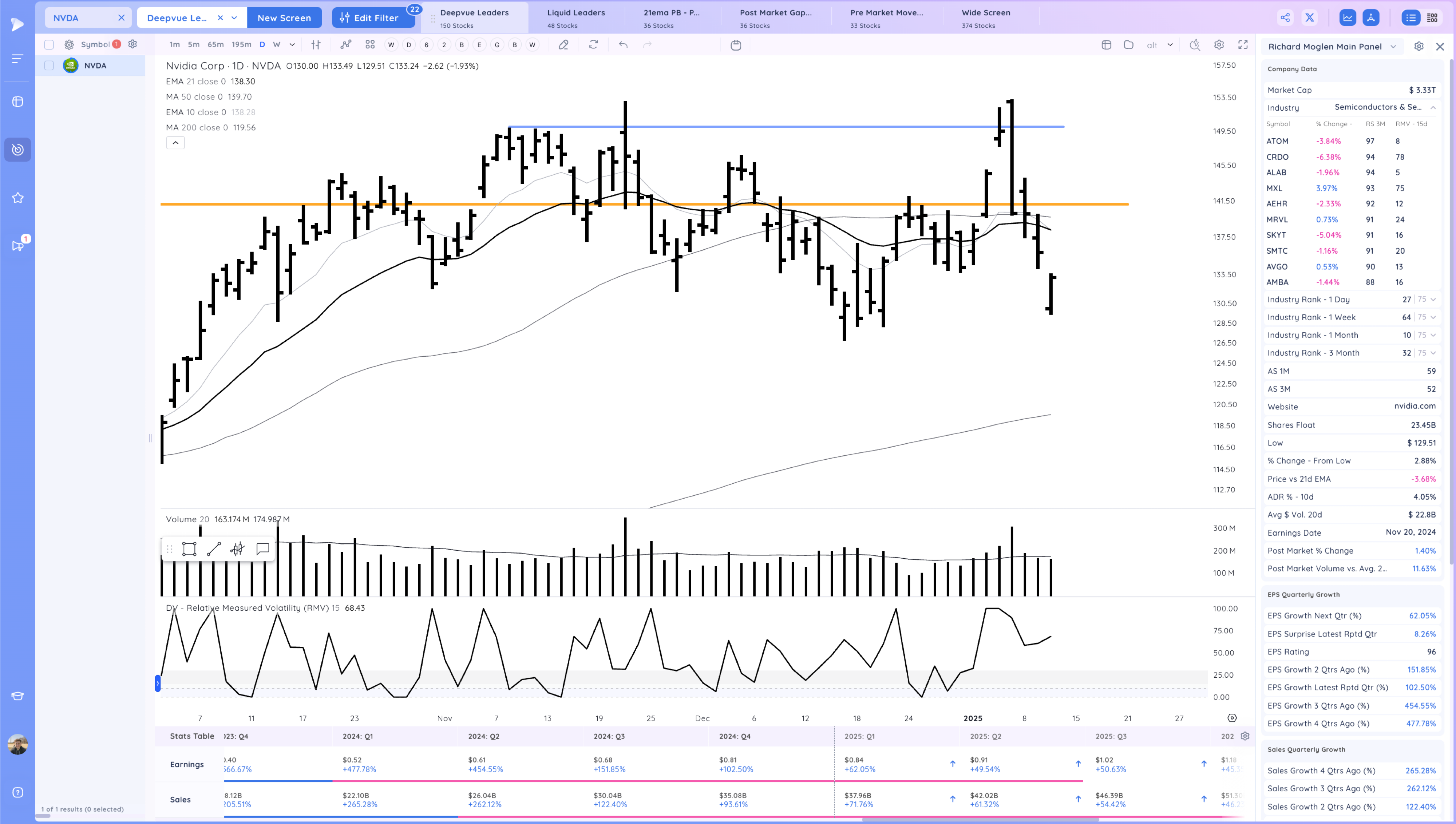Screen dimensions: 1456x824
Task: Click the refresh chart icon
Action: pyautogui.click(x=593, y=45)
